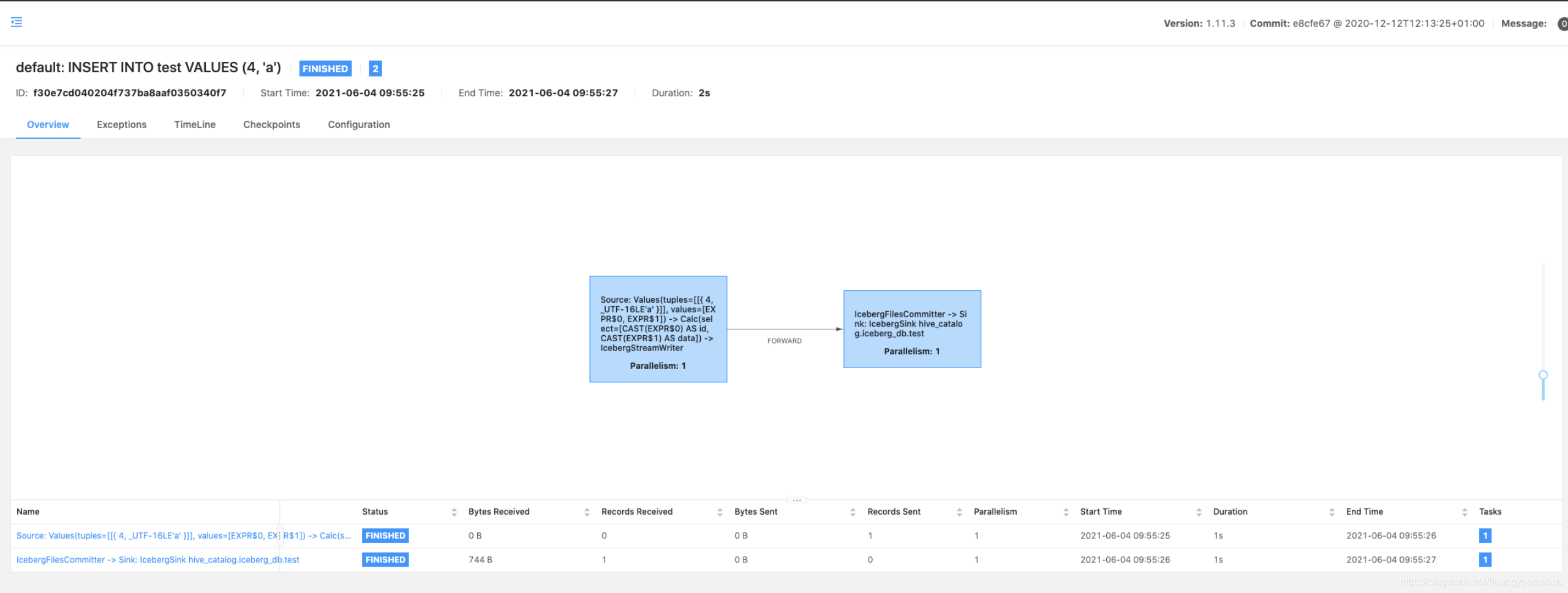Click tasks badge in Source row

click(x=1485, y=535)
